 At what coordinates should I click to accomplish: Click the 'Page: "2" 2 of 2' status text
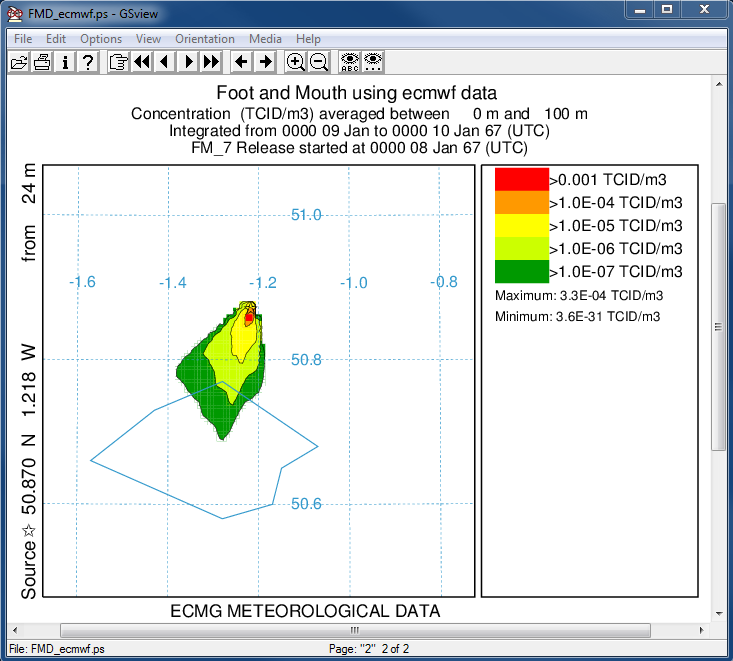(369, 649)
